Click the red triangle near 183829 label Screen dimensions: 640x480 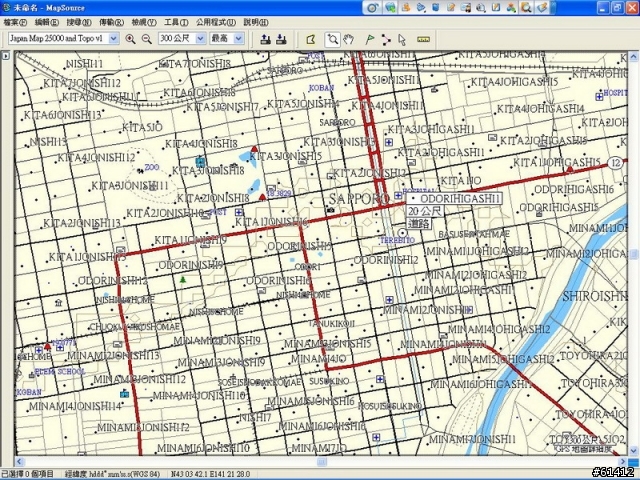(262, 197)
